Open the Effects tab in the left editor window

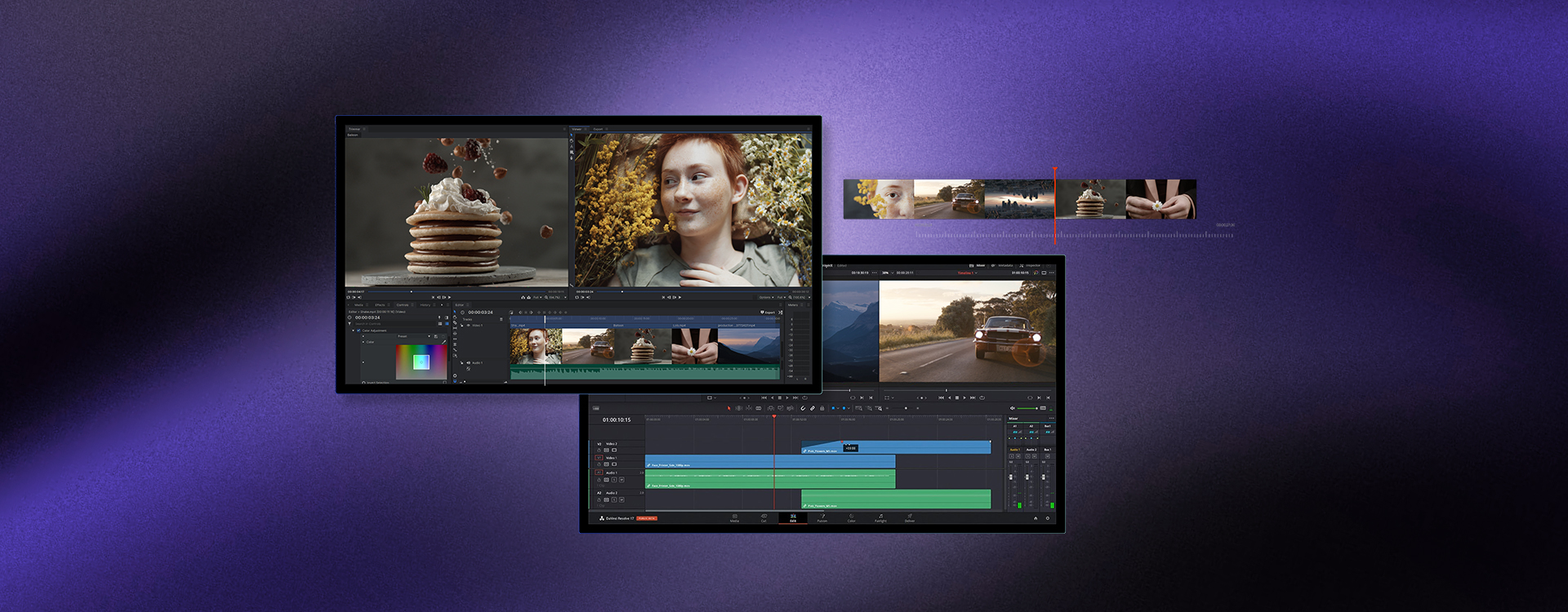(x=380, y=304)
